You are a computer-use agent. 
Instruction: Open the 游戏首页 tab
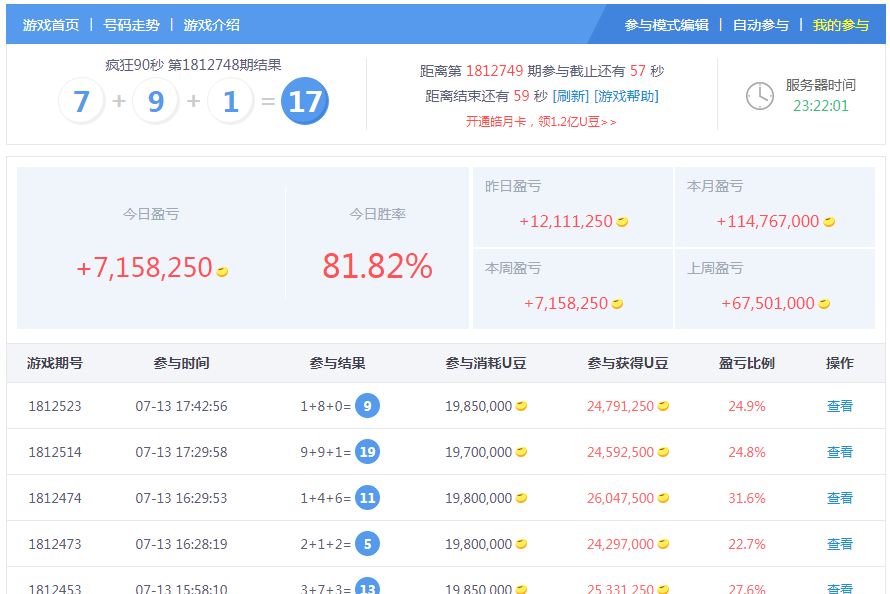coord(51,25)
